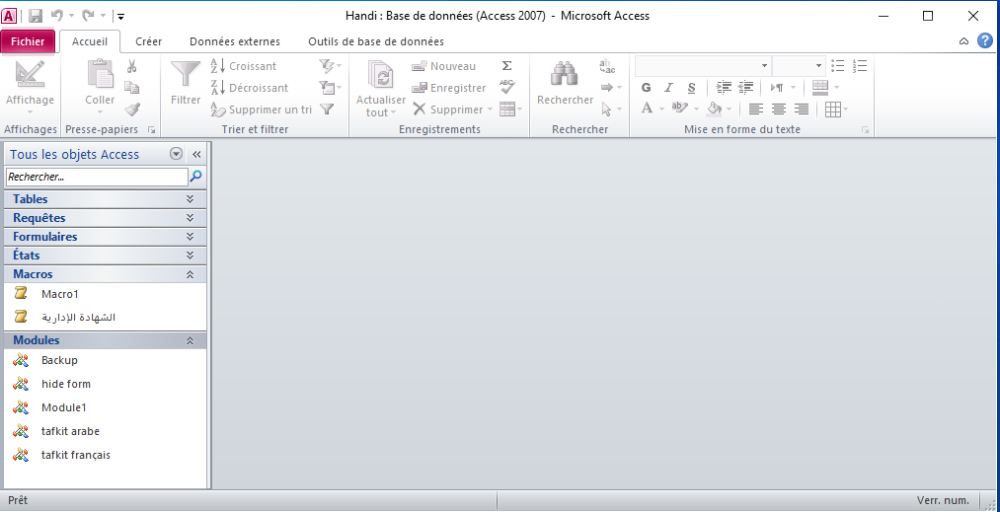Screen dimensions: 1000x512
Task: Click the Atteindre arrow icon
Action: pos(607,87)
